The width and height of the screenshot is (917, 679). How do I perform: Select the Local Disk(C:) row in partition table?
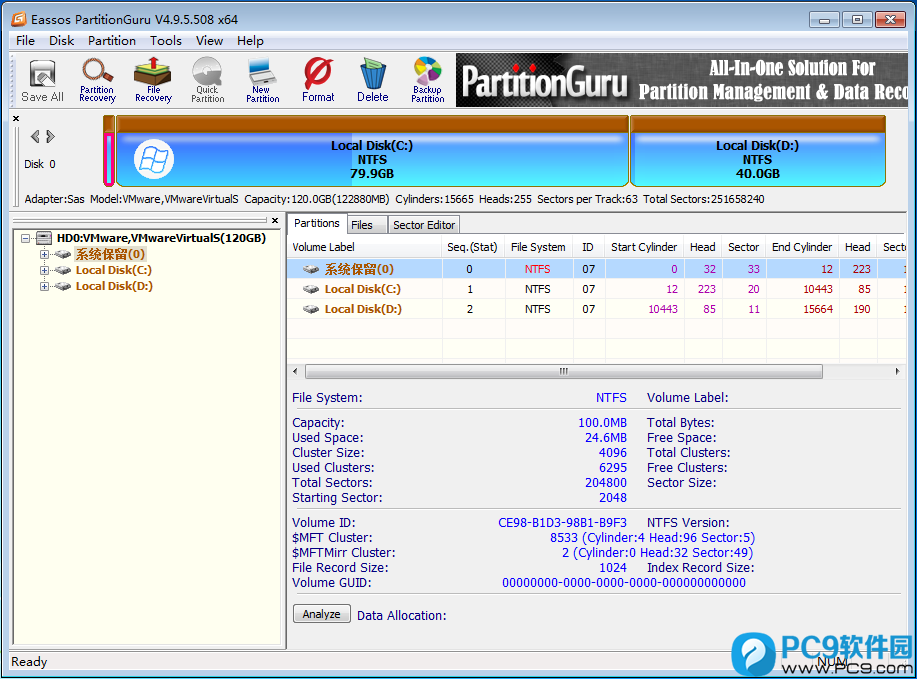tap(597, 289)
